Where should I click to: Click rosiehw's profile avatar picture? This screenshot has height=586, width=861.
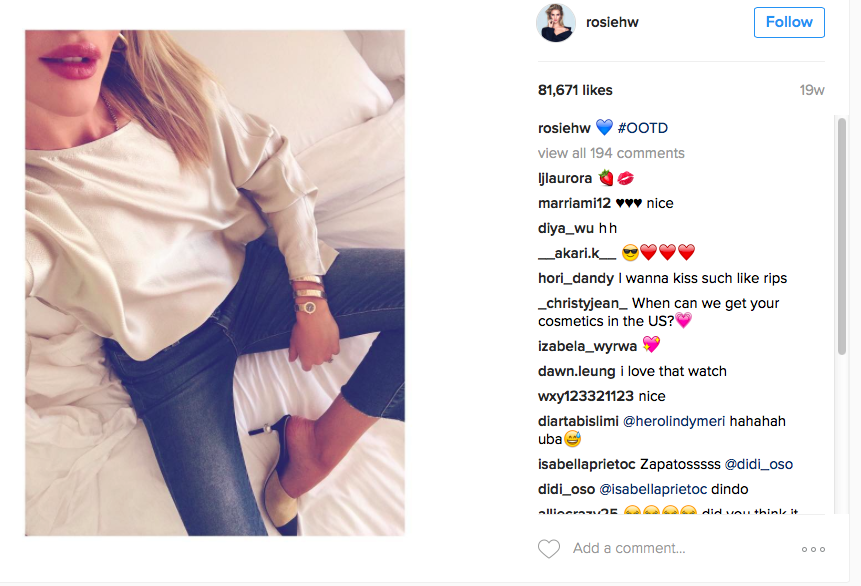[556, 23]
